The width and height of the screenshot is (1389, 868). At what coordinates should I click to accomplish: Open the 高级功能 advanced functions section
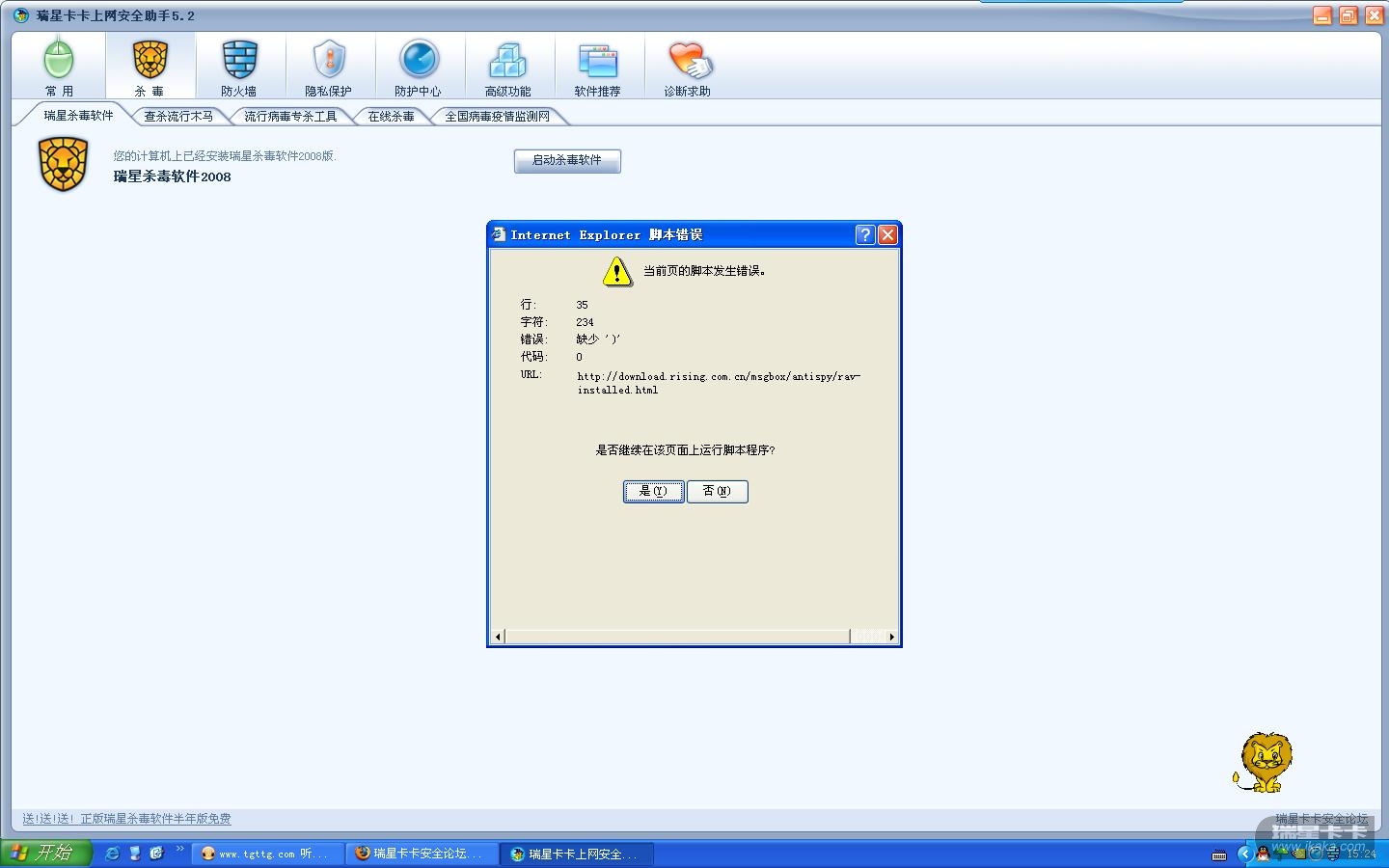(x=508, y=67)
